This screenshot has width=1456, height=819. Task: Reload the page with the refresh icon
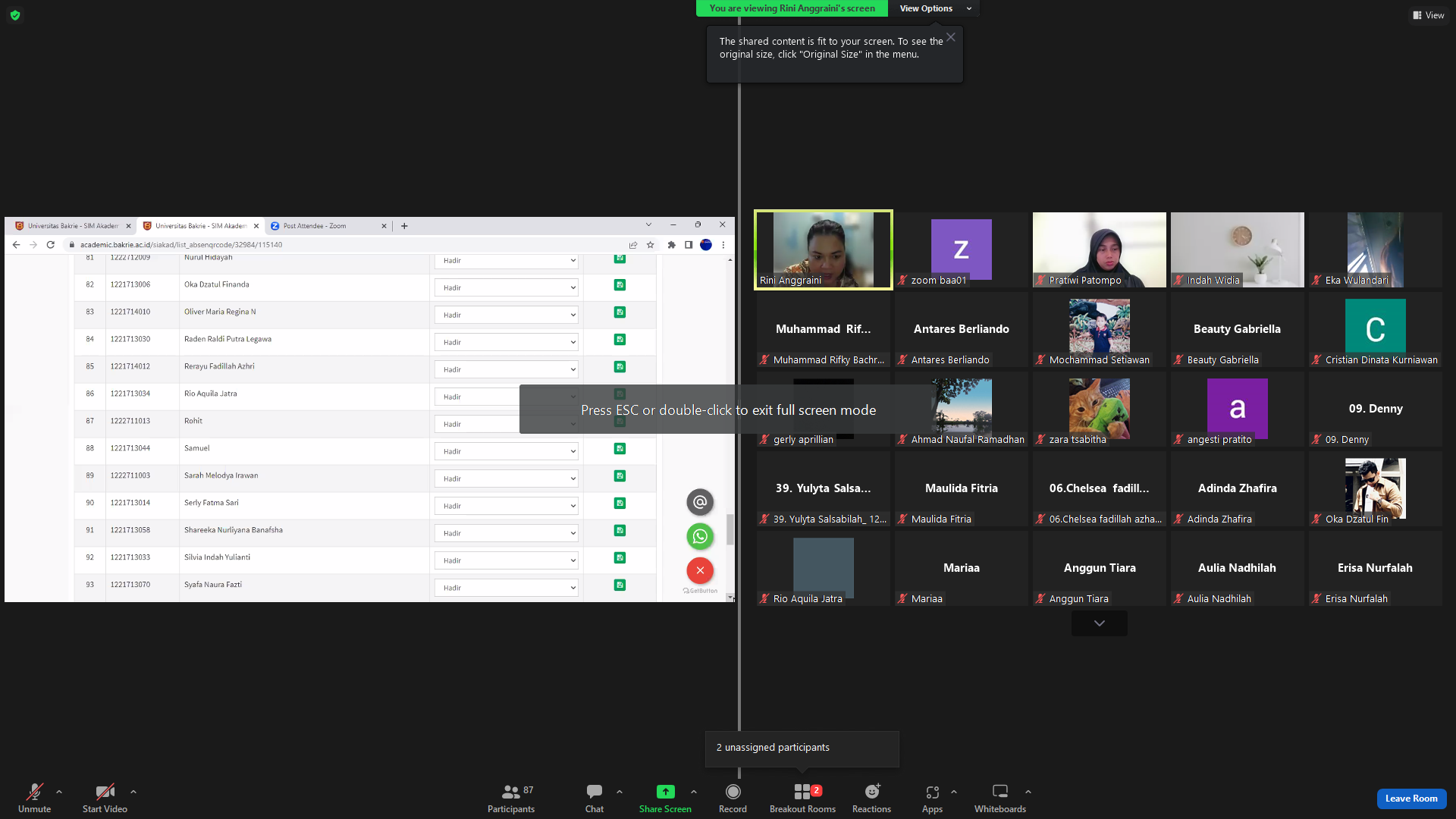51,245
